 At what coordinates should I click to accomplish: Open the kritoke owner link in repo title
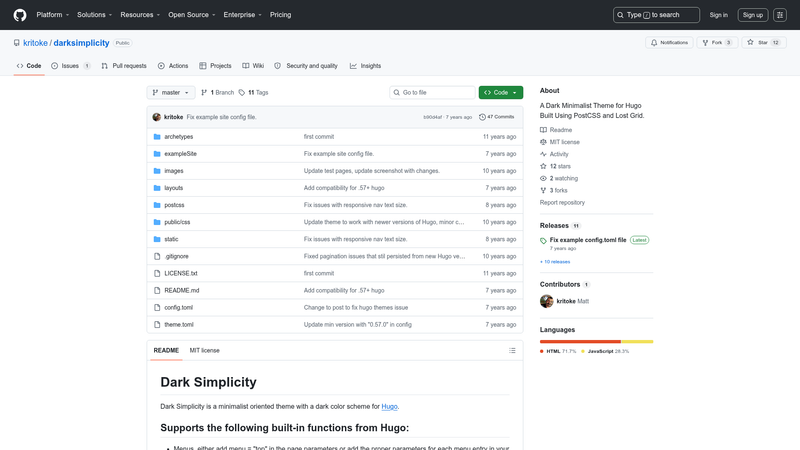tap(35, 43)
